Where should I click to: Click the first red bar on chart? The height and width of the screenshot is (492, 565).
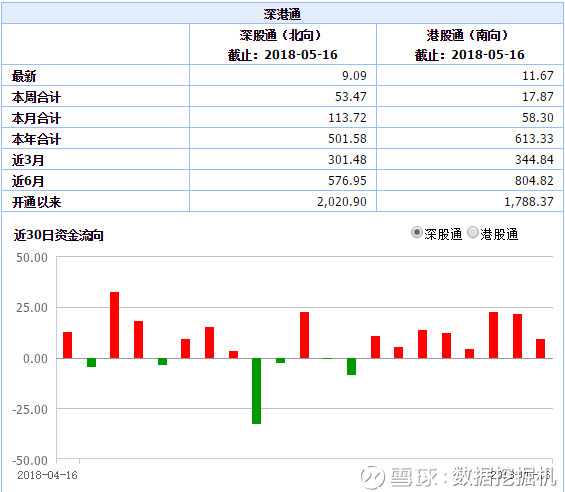[x=67, y=345]
